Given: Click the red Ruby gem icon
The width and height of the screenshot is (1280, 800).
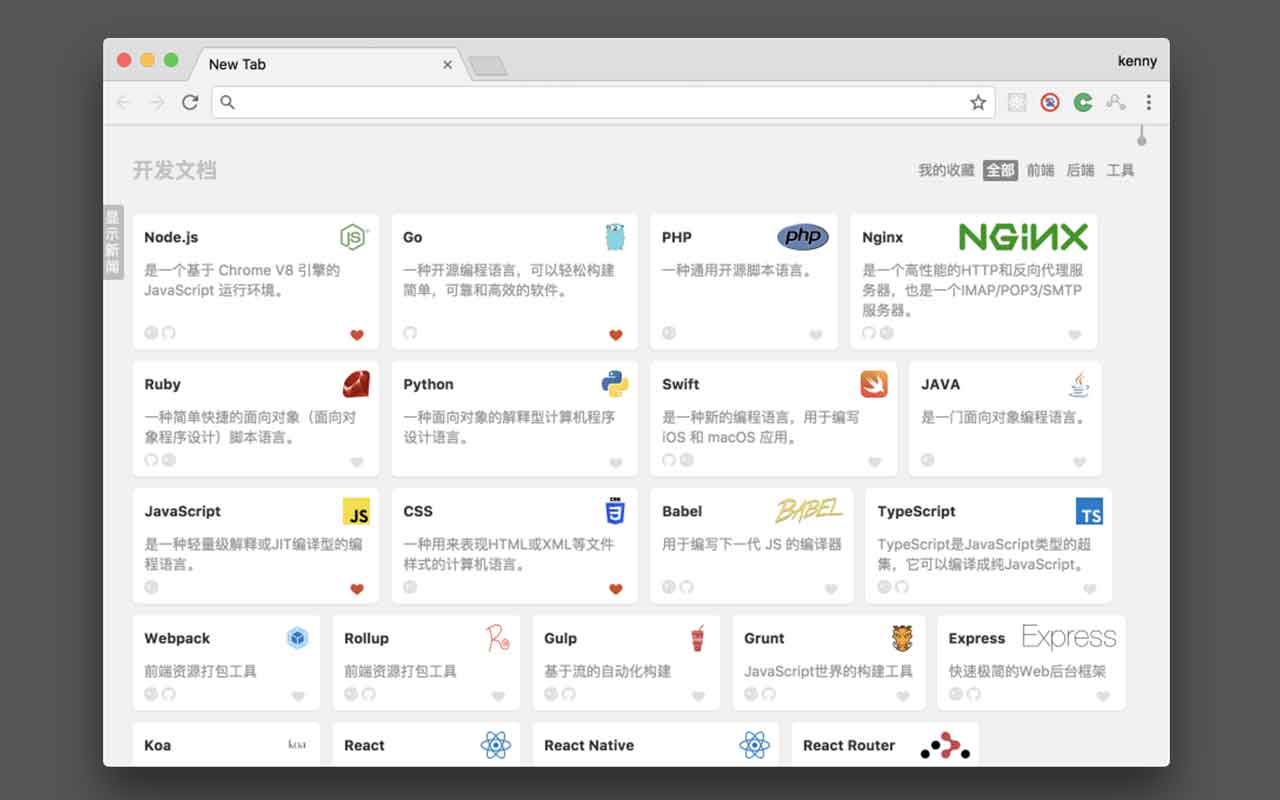Looking at the screenshot, I should (356, 384).
